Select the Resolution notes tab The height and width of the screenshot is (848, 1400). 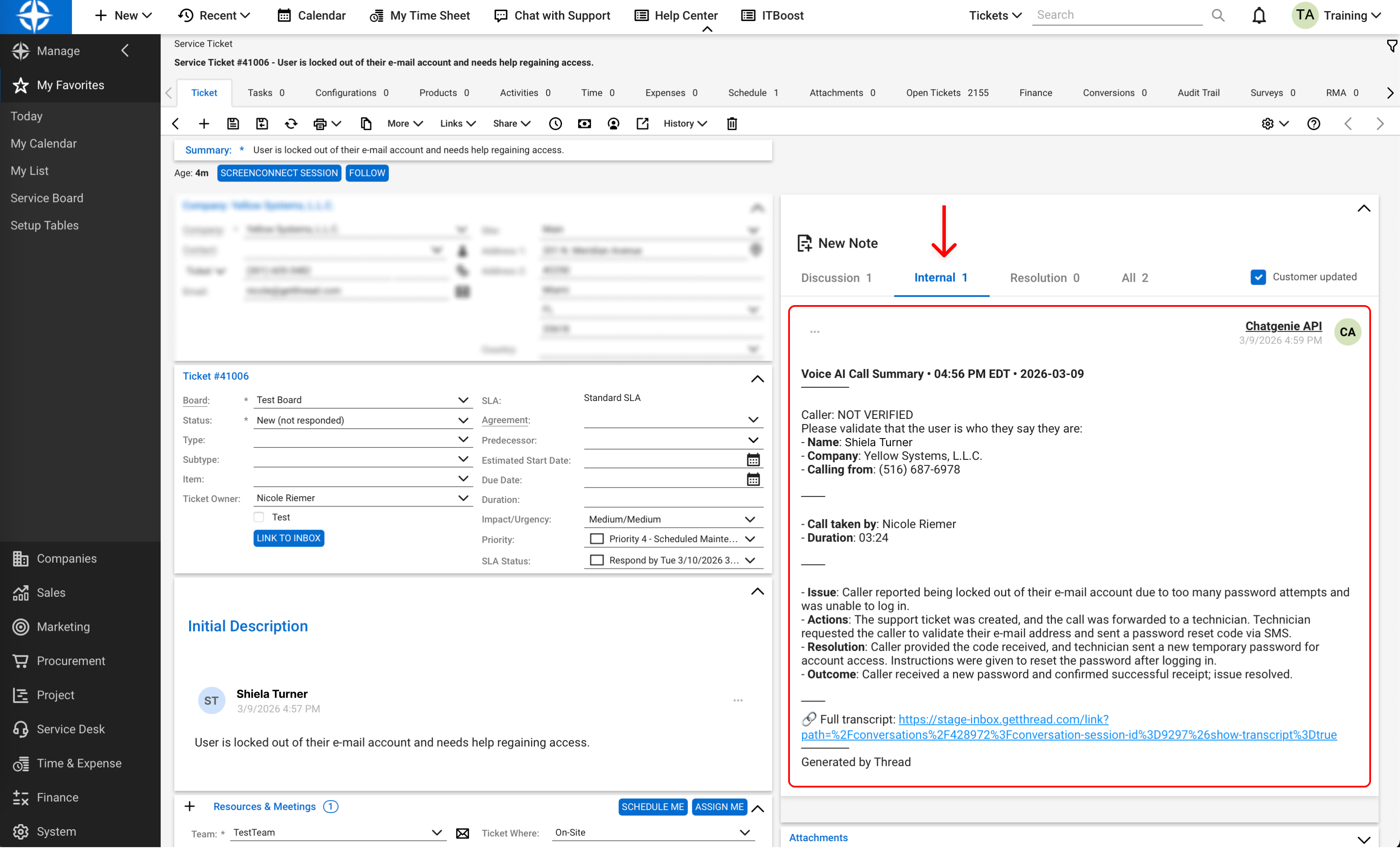[x=1044, y=278]
